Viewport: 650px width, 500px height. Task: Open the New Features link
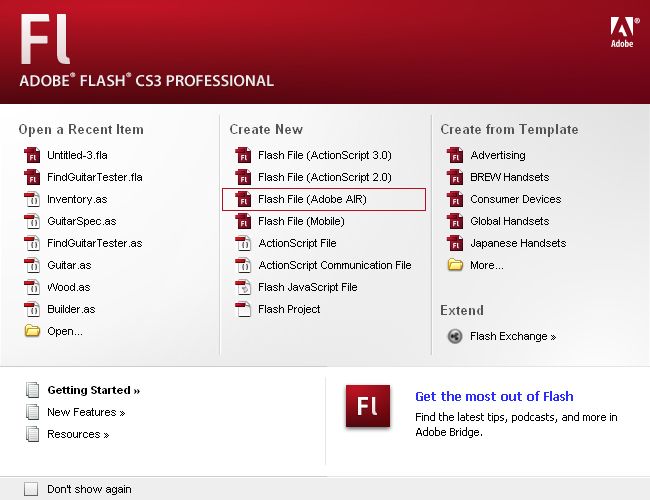pos(86,412)
